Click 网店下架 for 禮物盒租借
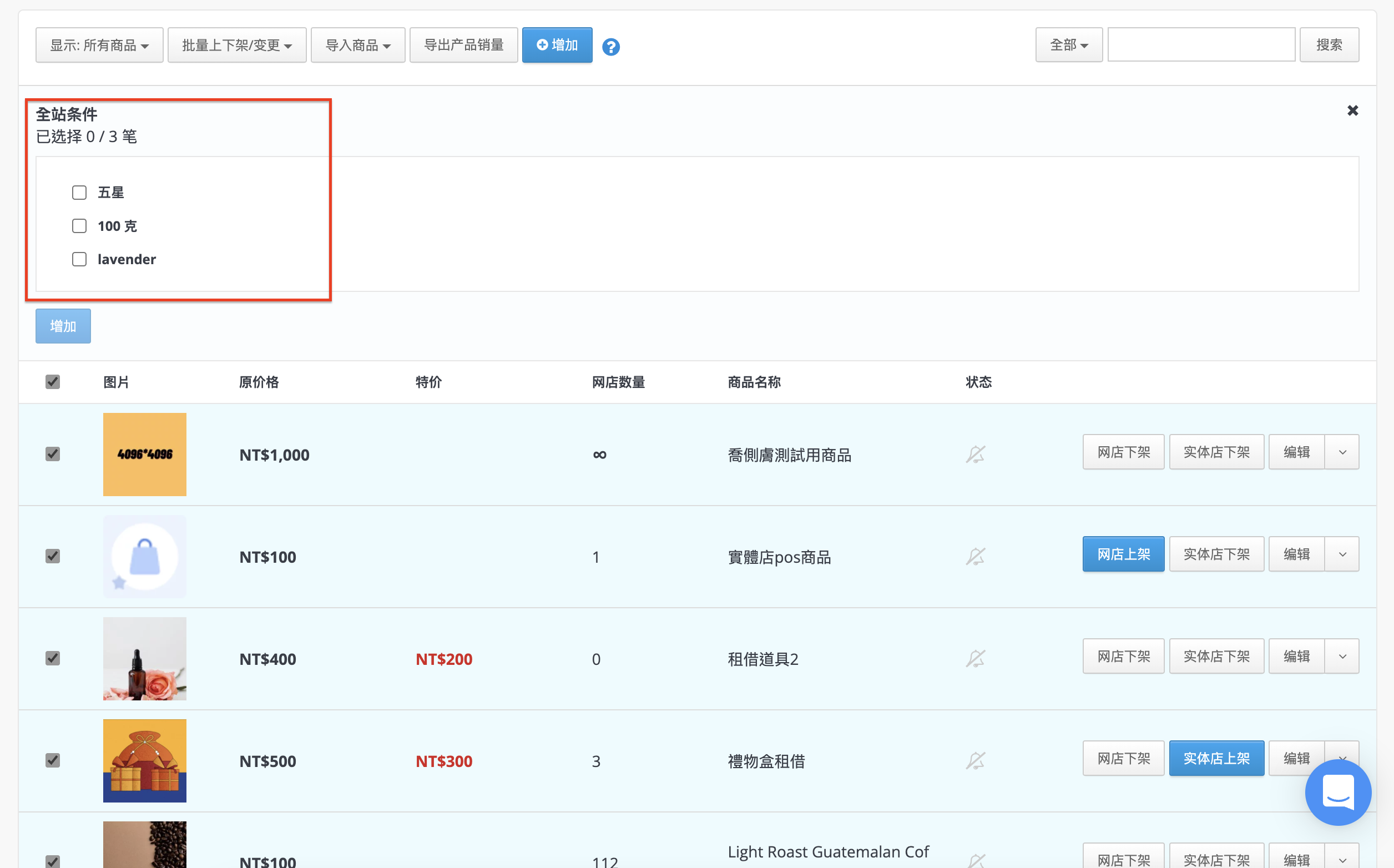This screenshot has width=1394, height=868. point(1123,759)
